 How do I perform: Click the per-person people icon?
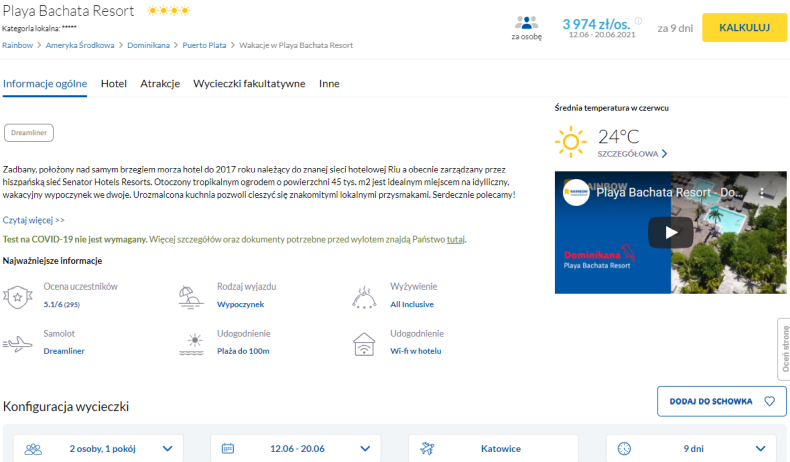[526, 23]
